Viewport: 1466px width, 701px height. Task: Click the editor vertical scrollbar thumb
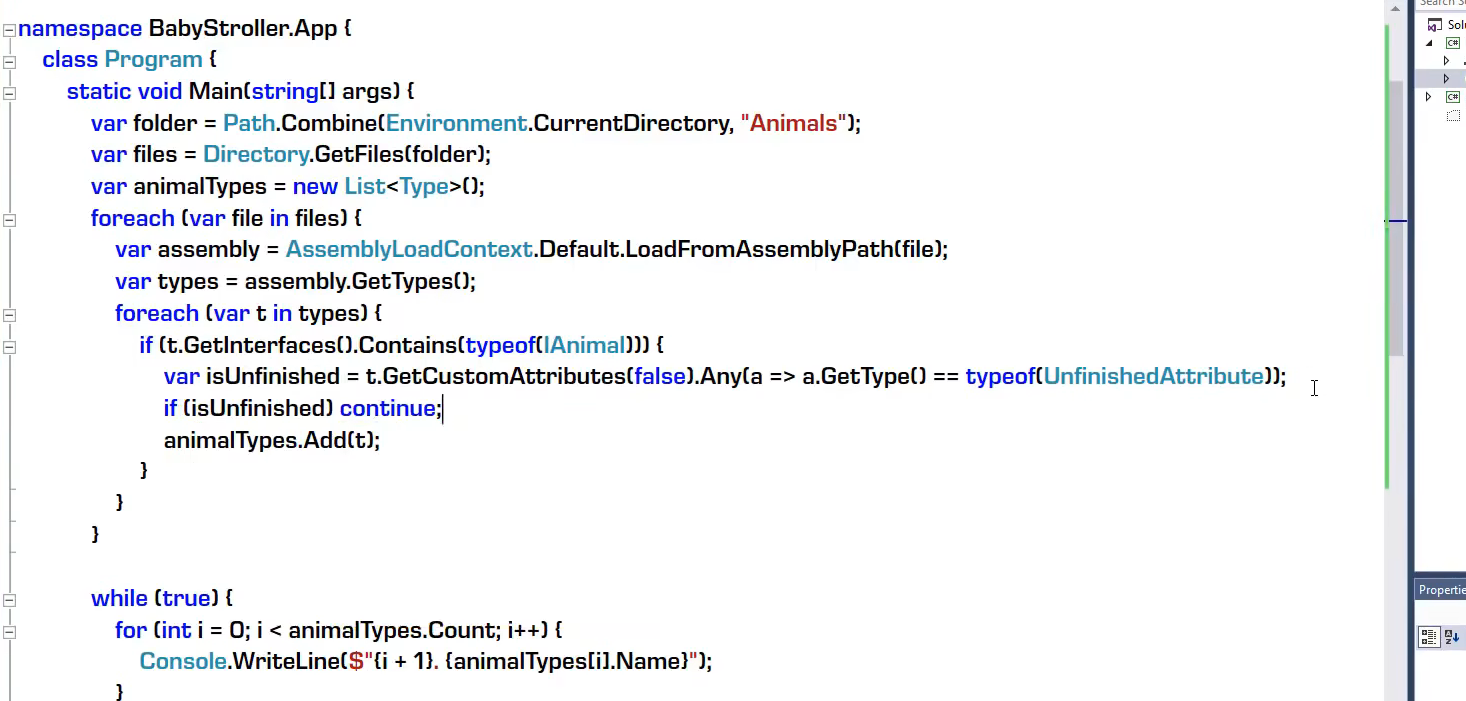coord(1396,217)
